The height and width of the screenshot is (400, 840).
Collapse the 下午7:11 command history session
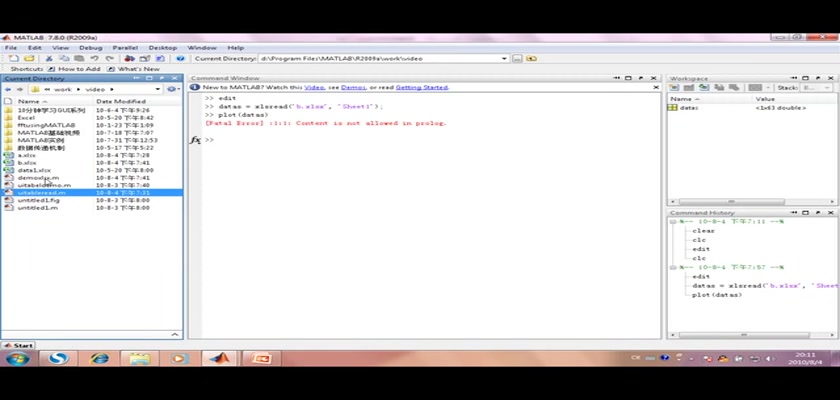pyautogui.click(x=674, y=222)
